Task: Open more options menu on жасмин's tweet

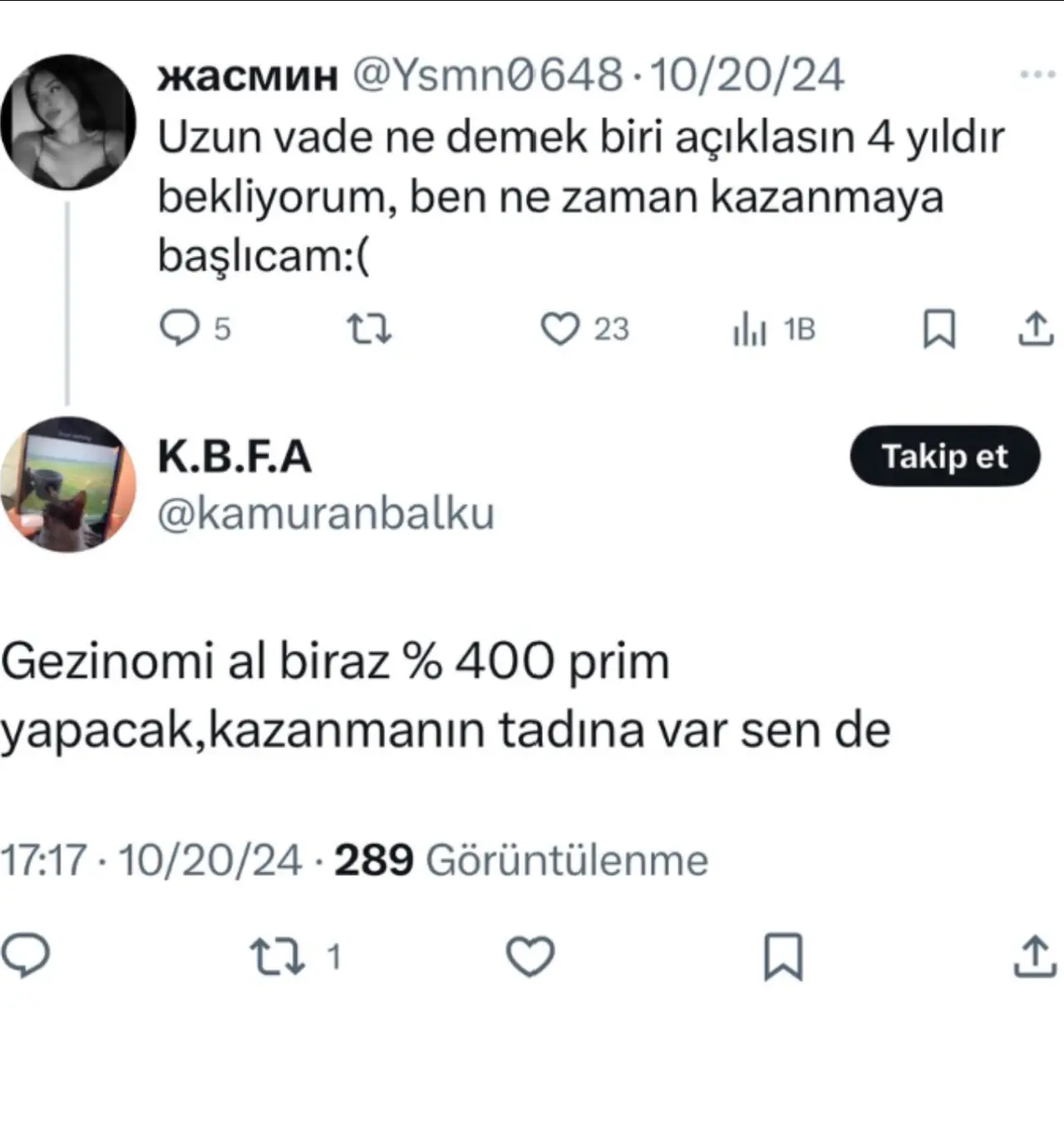Action: 1037,74
